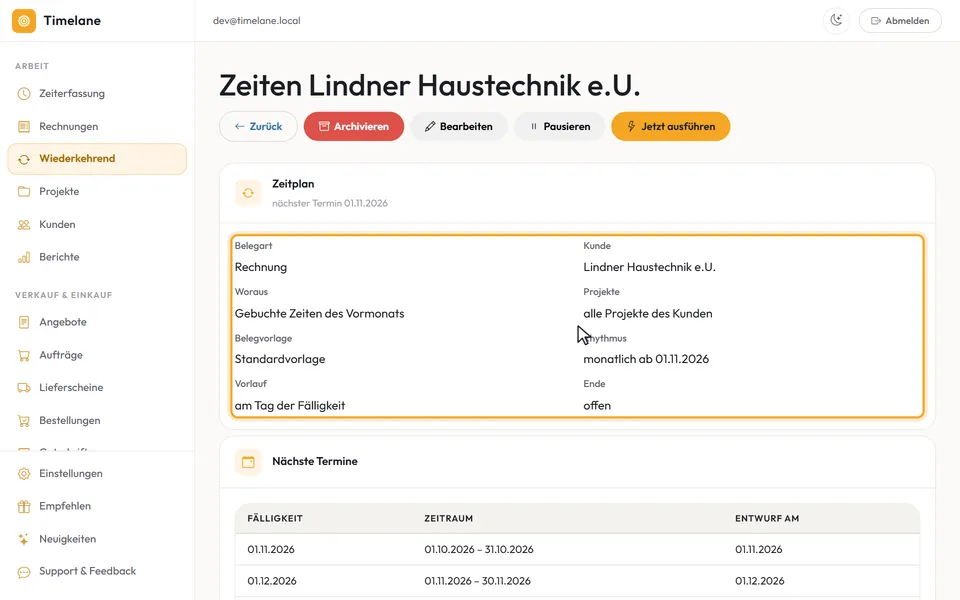The width and height of the screenshot is (960, 600).
Task: Click the Projekte folder icon
Action: pyautogui.click(x=24, y=192)
